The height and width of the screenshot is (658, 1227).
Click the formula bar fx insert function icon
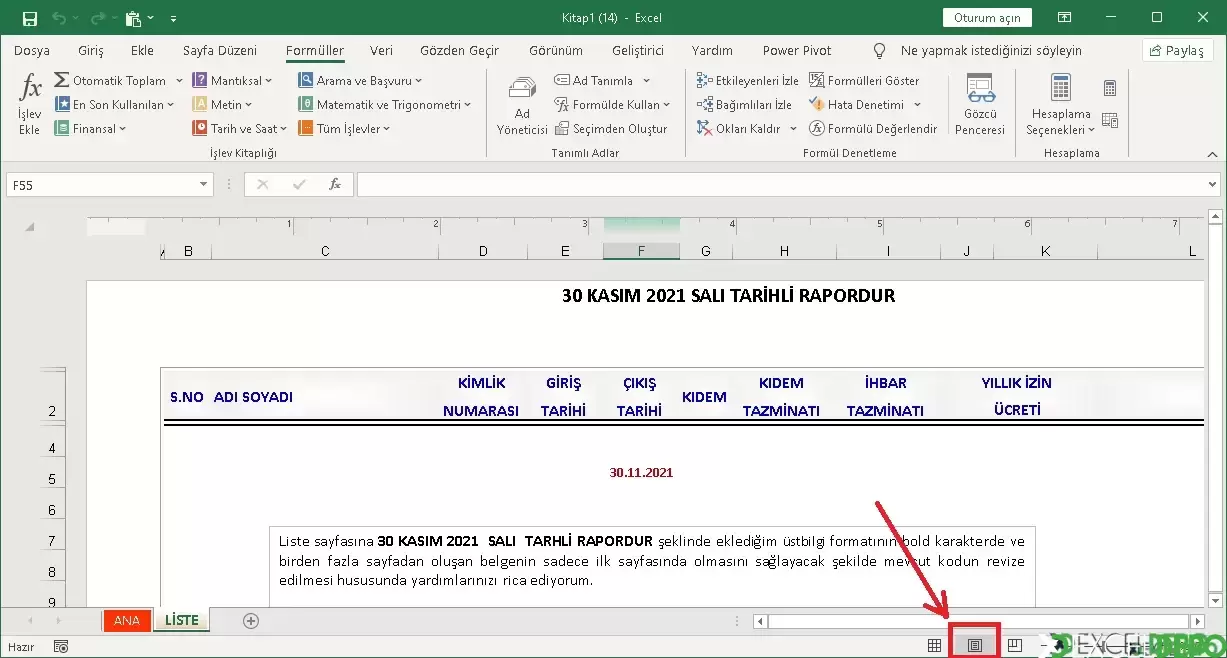[x=335, y=185]
